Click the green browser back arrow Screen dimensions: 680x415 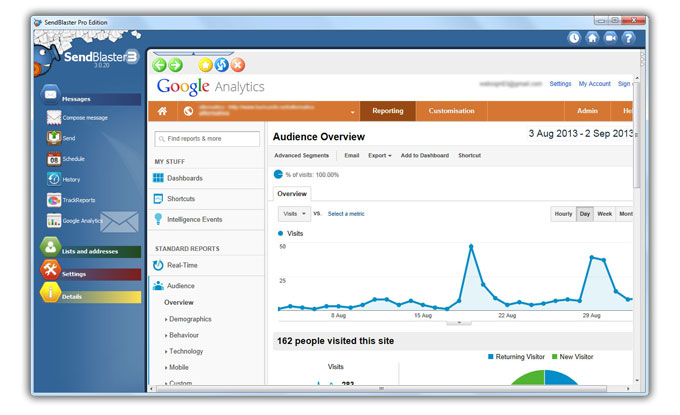point(159,65)
